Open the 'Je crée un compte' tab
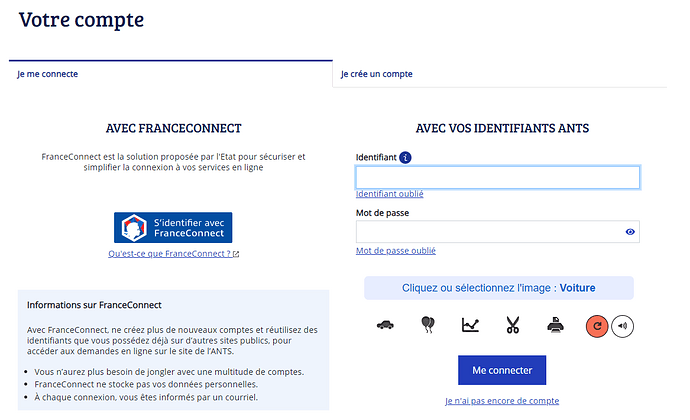The height and width of the screenshot is (420, 690). 377,74
